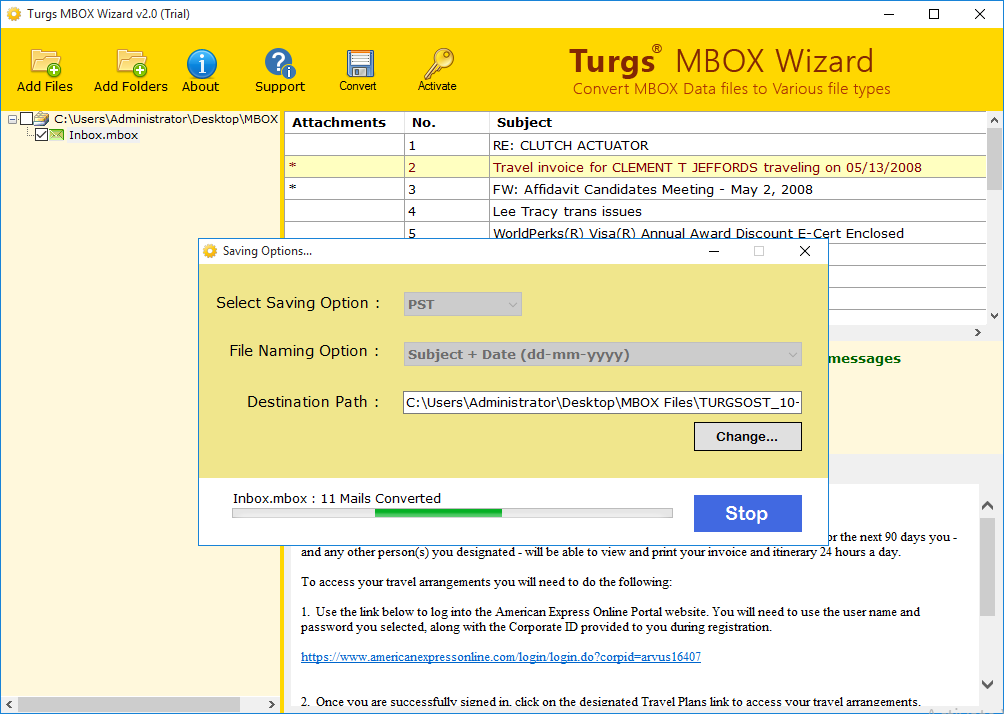Click the Subject column header
Screen dimensions: 1004x714
[738, 122]
